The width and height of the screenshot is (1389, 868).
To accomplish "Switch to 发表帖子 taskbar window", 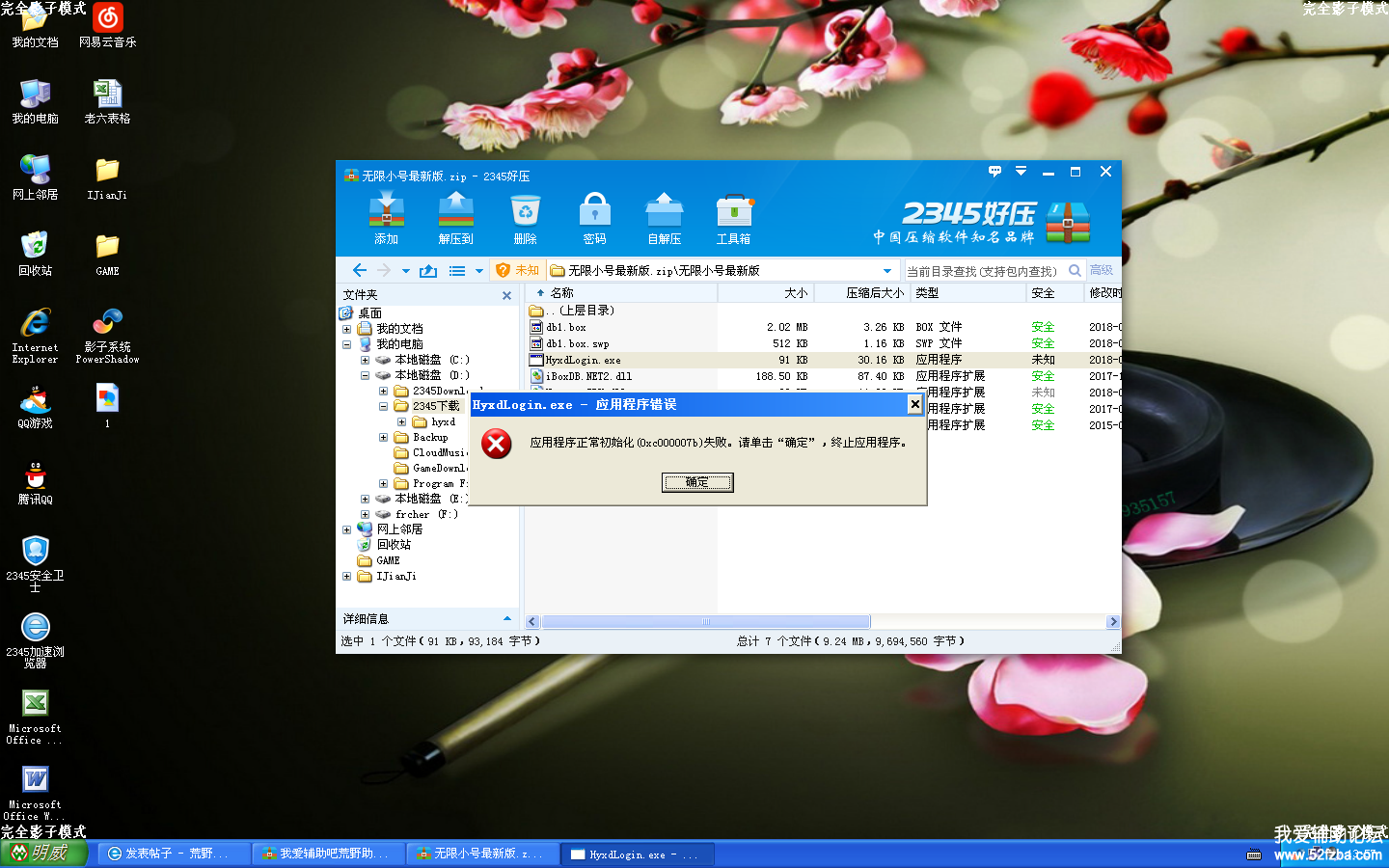I will 174,854.
